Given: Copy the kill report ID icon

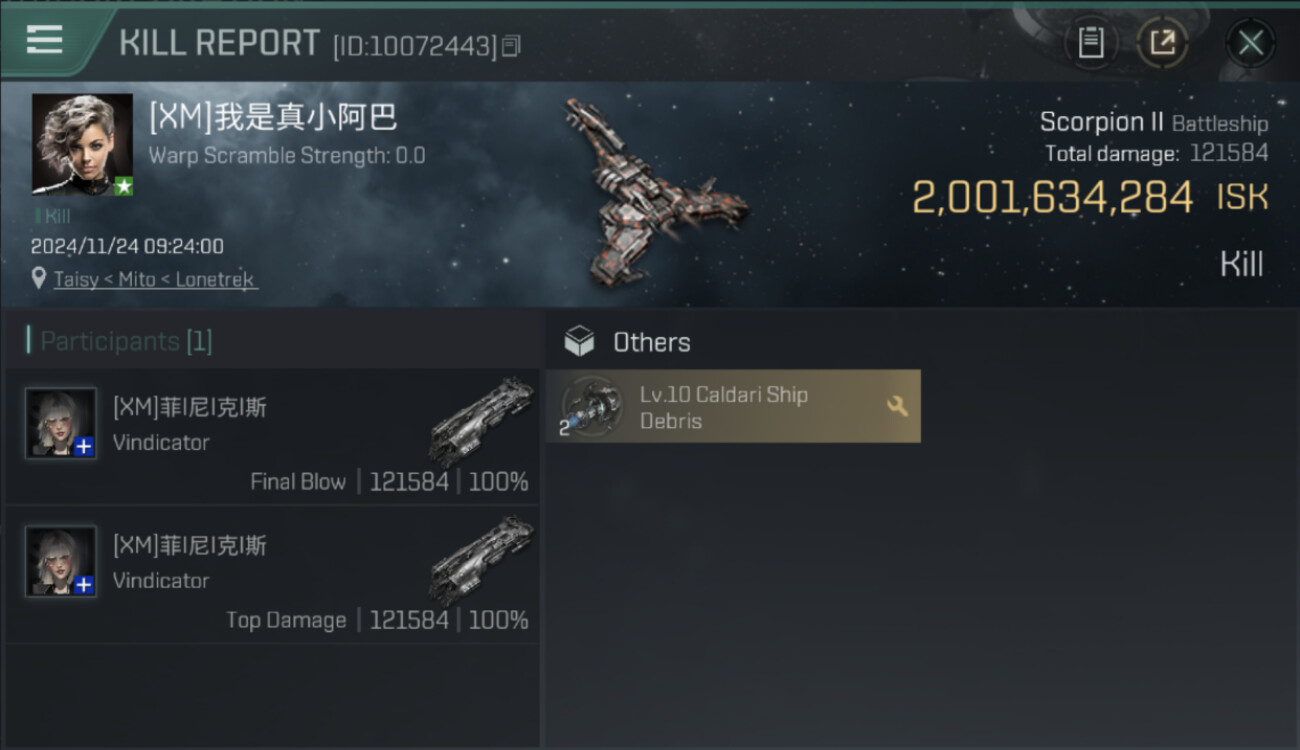Looking at the screenshot, I should [511, 45].
